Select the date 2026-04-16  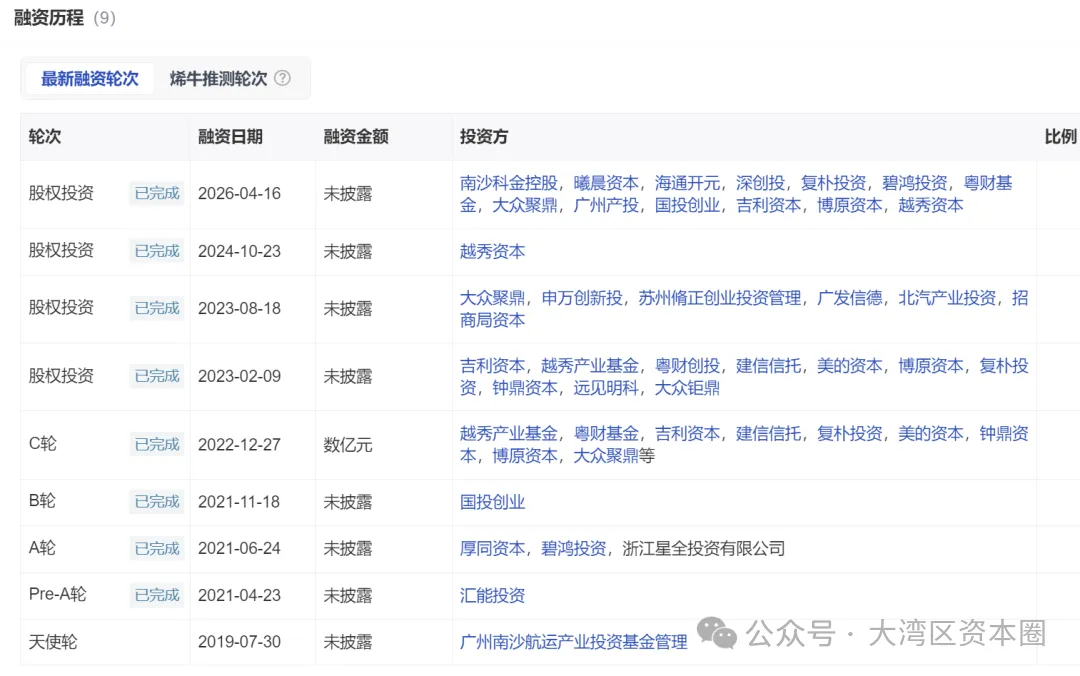coord(239,194)
